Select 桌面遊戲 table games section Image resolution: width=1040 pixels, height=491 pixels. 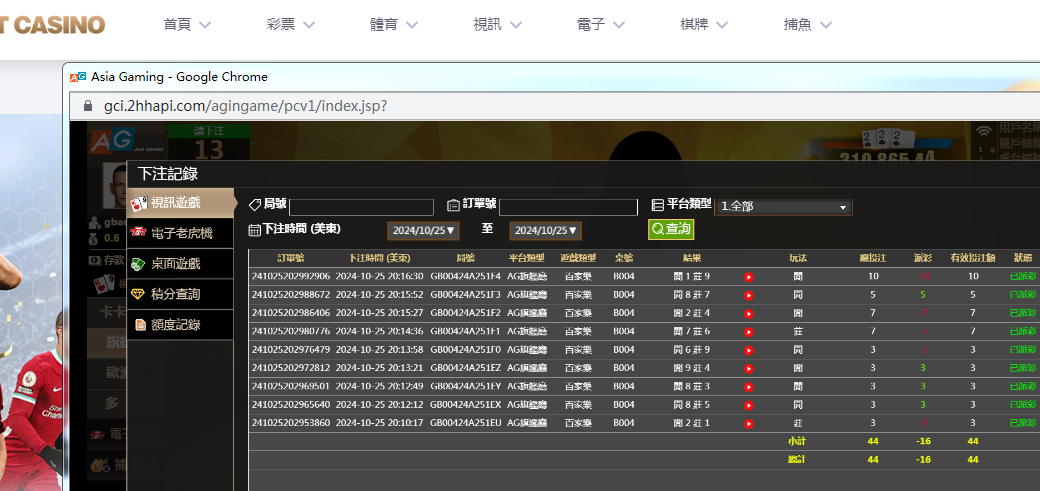click(x=180, y=264)
